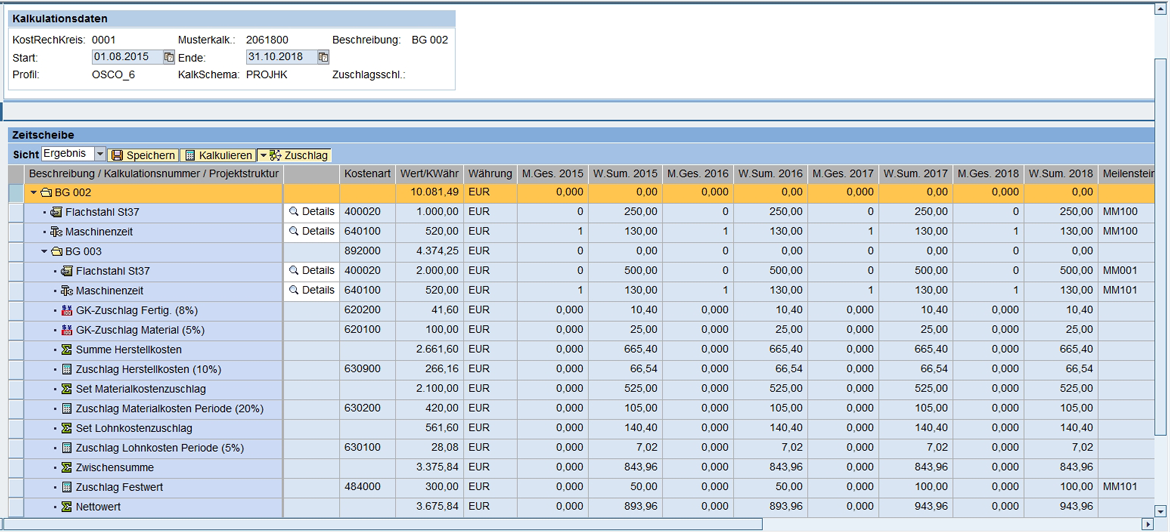The image size is (1170, 532).
Task: Click the Beschreibung / Kalkulationsnummer / Projektstruktur header
Action: [x=154, y=173]
